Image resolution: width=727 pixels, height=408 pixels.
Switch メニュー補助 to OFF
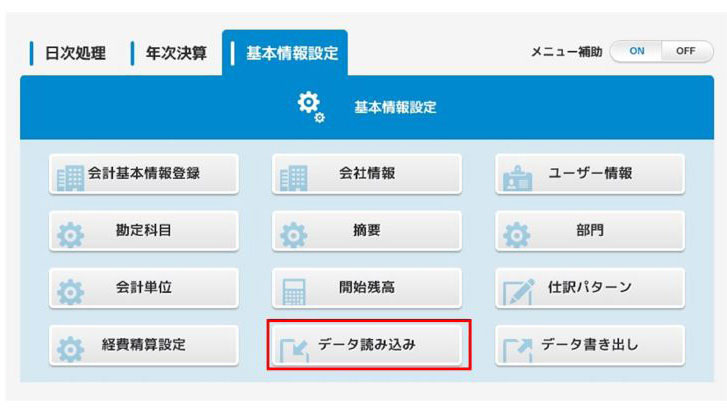[x=687, y=51]
